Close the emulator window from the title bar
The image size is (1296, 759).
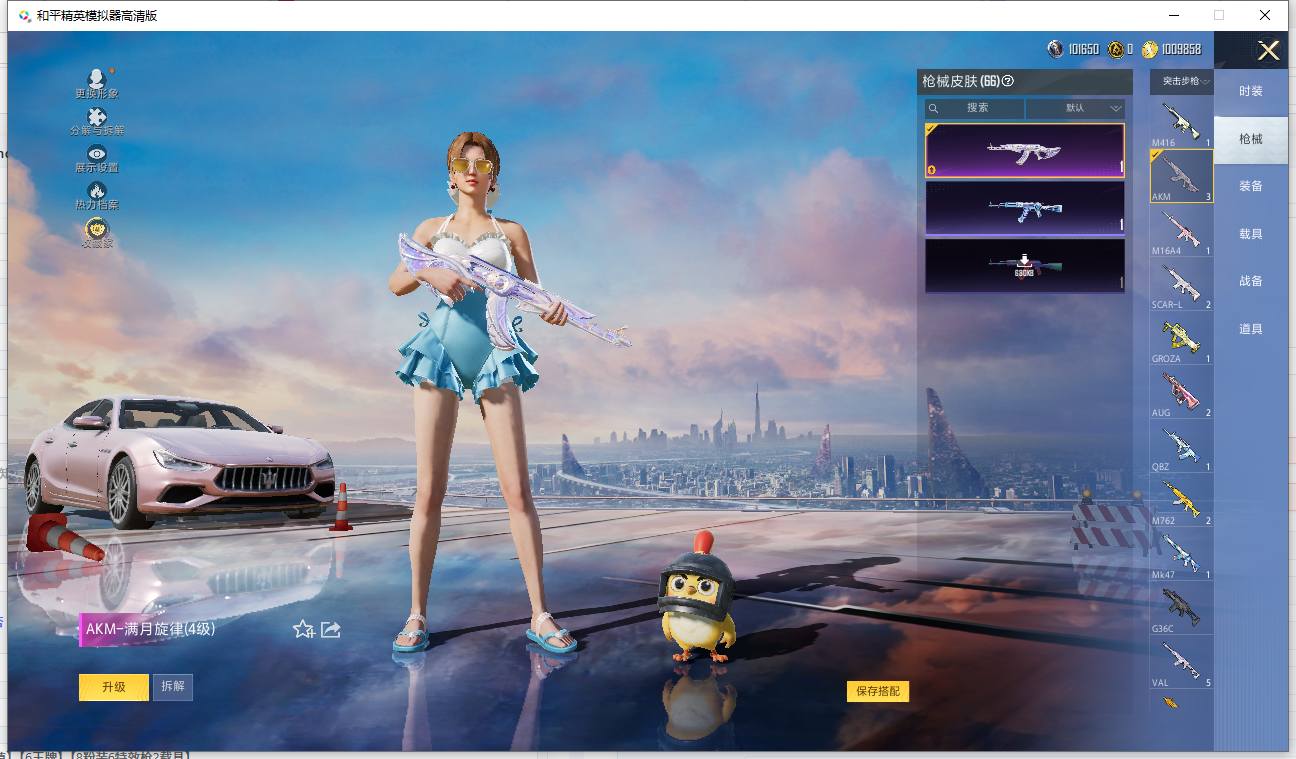(x=1265, y=15)
